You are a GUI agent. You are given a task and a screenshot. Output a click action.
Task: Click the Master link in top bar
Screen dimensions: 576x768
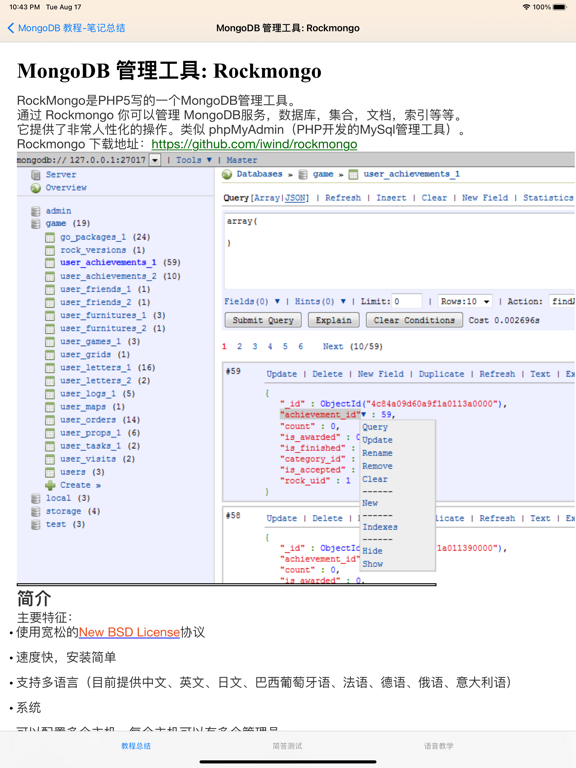[x=241, y=160]
